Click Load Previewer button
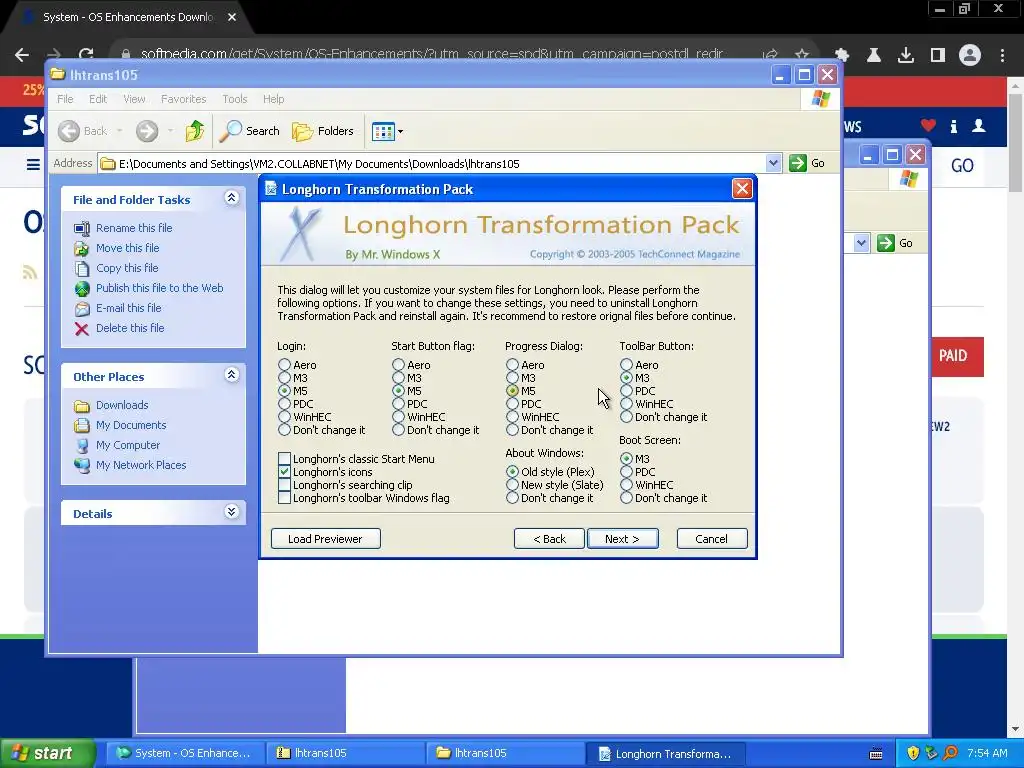The height and width of the screenshot is (768, 1024). [325, 539]
